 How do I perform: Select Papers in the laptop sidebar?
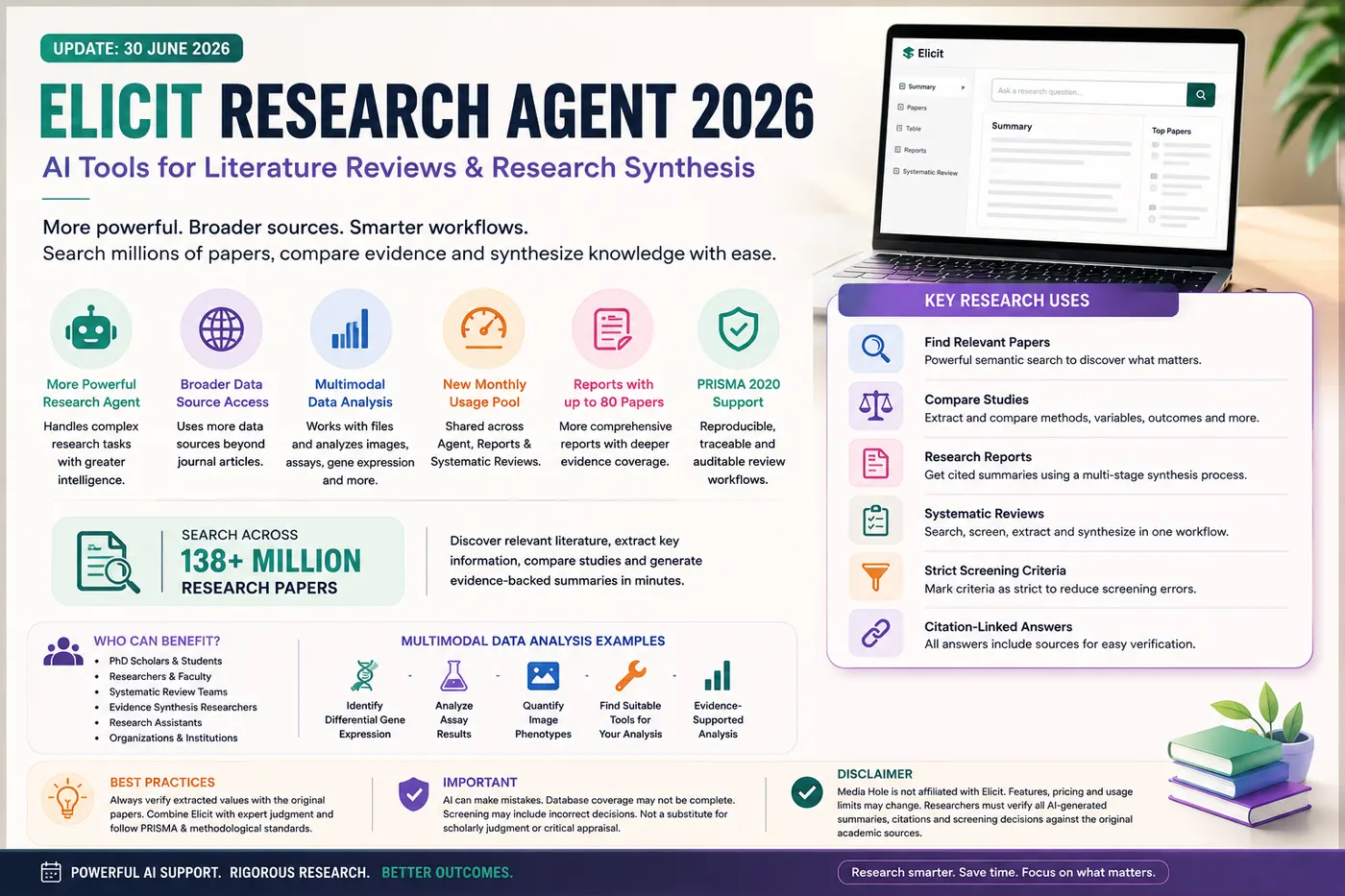coord(913,108)
